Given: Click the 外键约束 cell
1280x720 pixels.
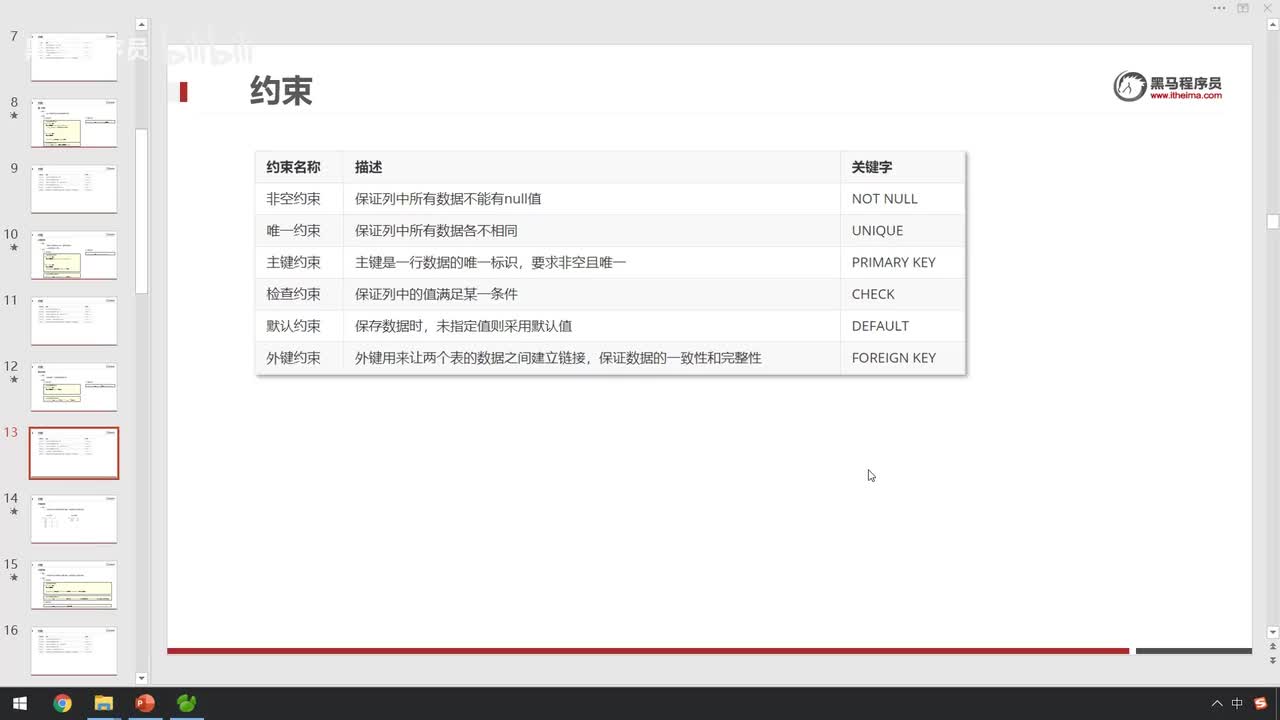Looking at the screenshot, I should point(299,358).
